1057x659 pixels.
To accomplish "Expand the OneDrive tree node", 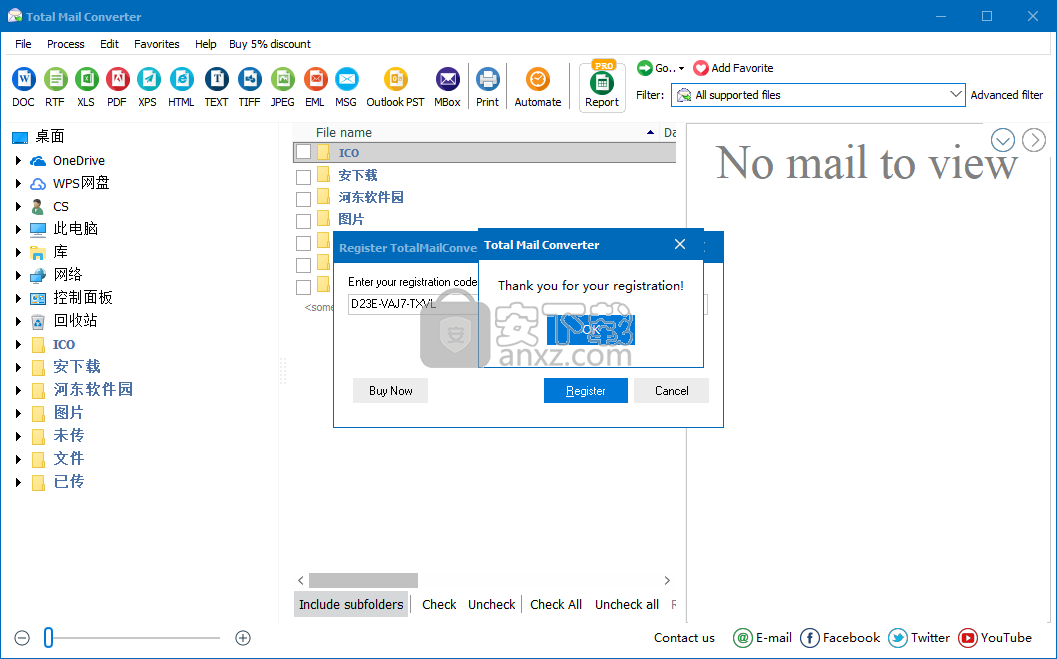I will (18, 160).
